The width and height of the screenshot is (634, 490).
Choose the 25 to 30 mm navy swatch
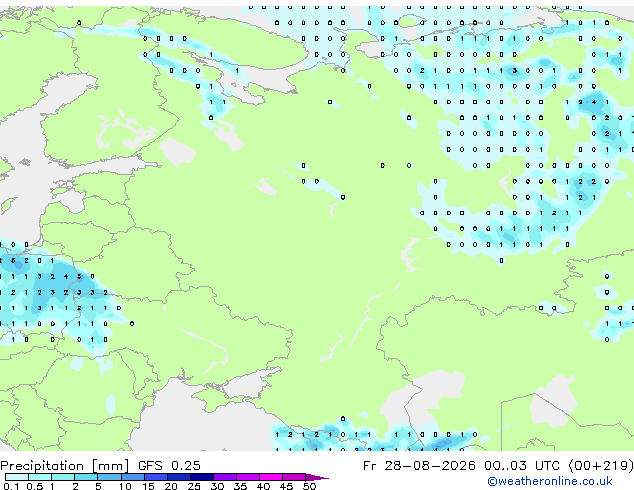coord(202,477)
